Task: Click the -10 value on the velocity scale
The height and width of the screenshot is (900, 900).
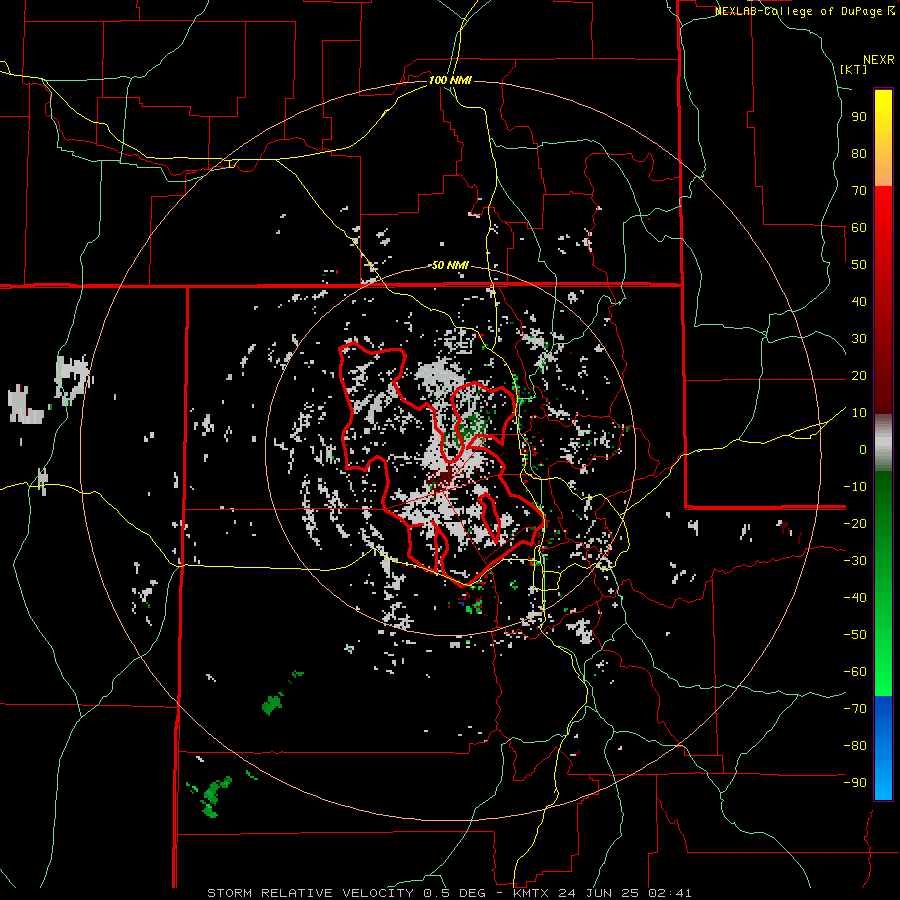Action: click(x=855, y=487)
